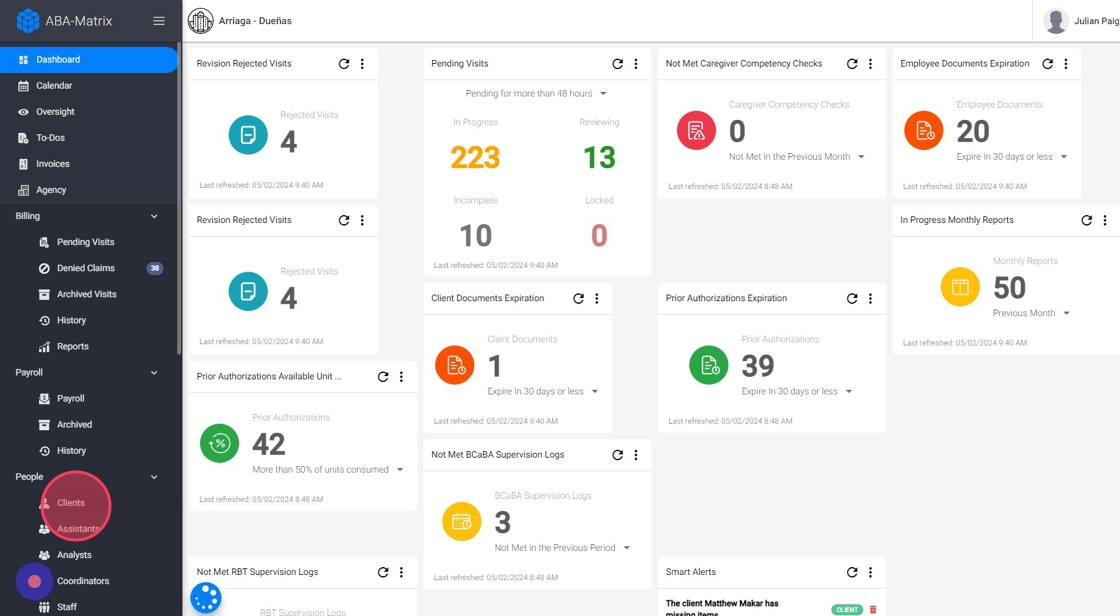Open options for Prior Authorizations Expiration card

(x=870, y=298)
